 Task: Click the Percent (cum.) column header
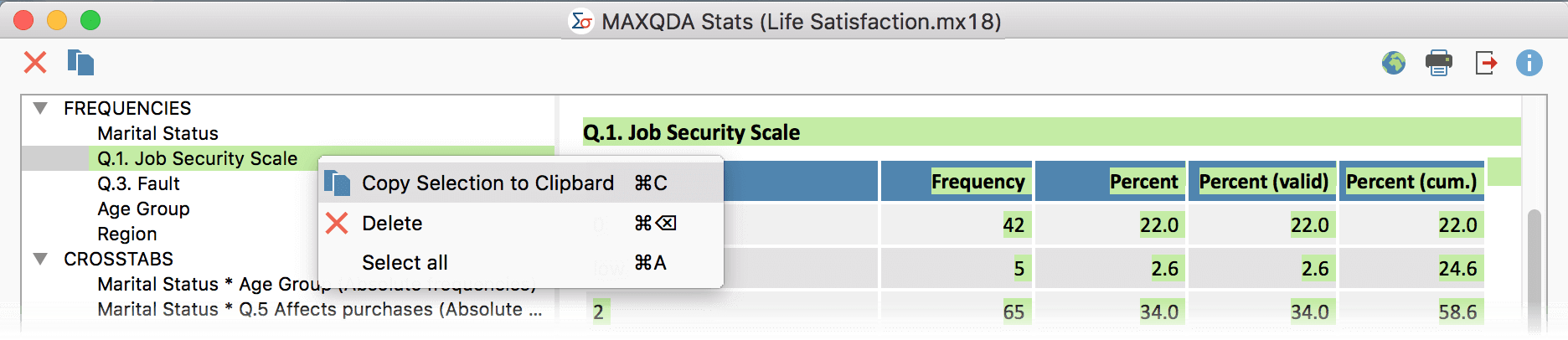[1411, 182]
